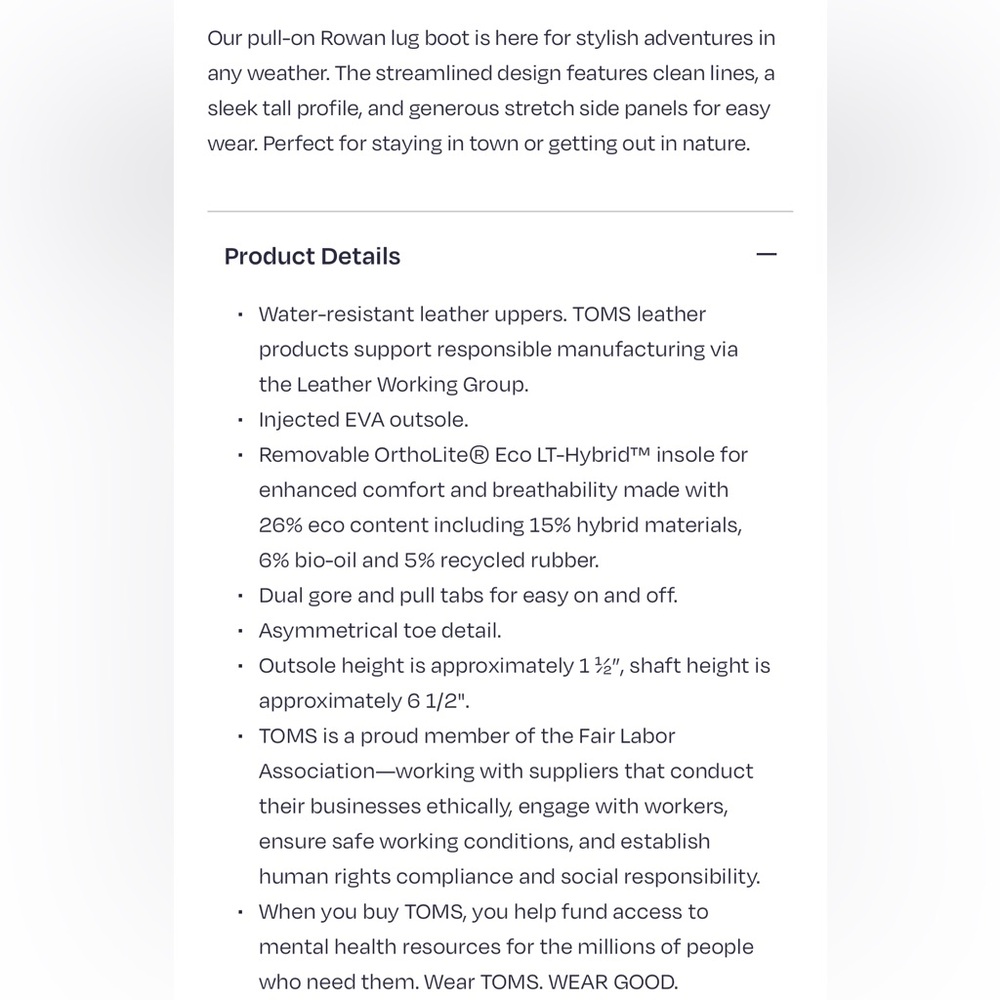This screenshot has height=1000, width=1000.
Task: Click the water-resistant leather uppers bullet
Action: pyautogui.click(x=498, y=349)
